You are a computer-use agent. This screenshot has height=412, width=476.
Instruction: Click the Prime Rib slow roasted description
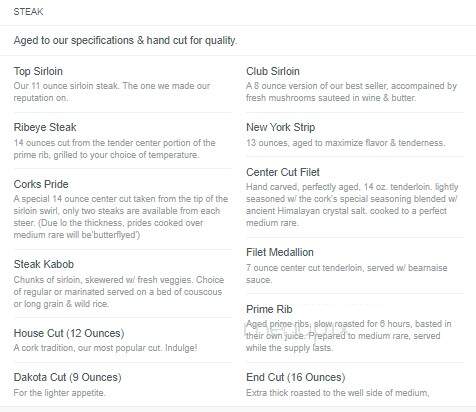click(x=349, y=336)
